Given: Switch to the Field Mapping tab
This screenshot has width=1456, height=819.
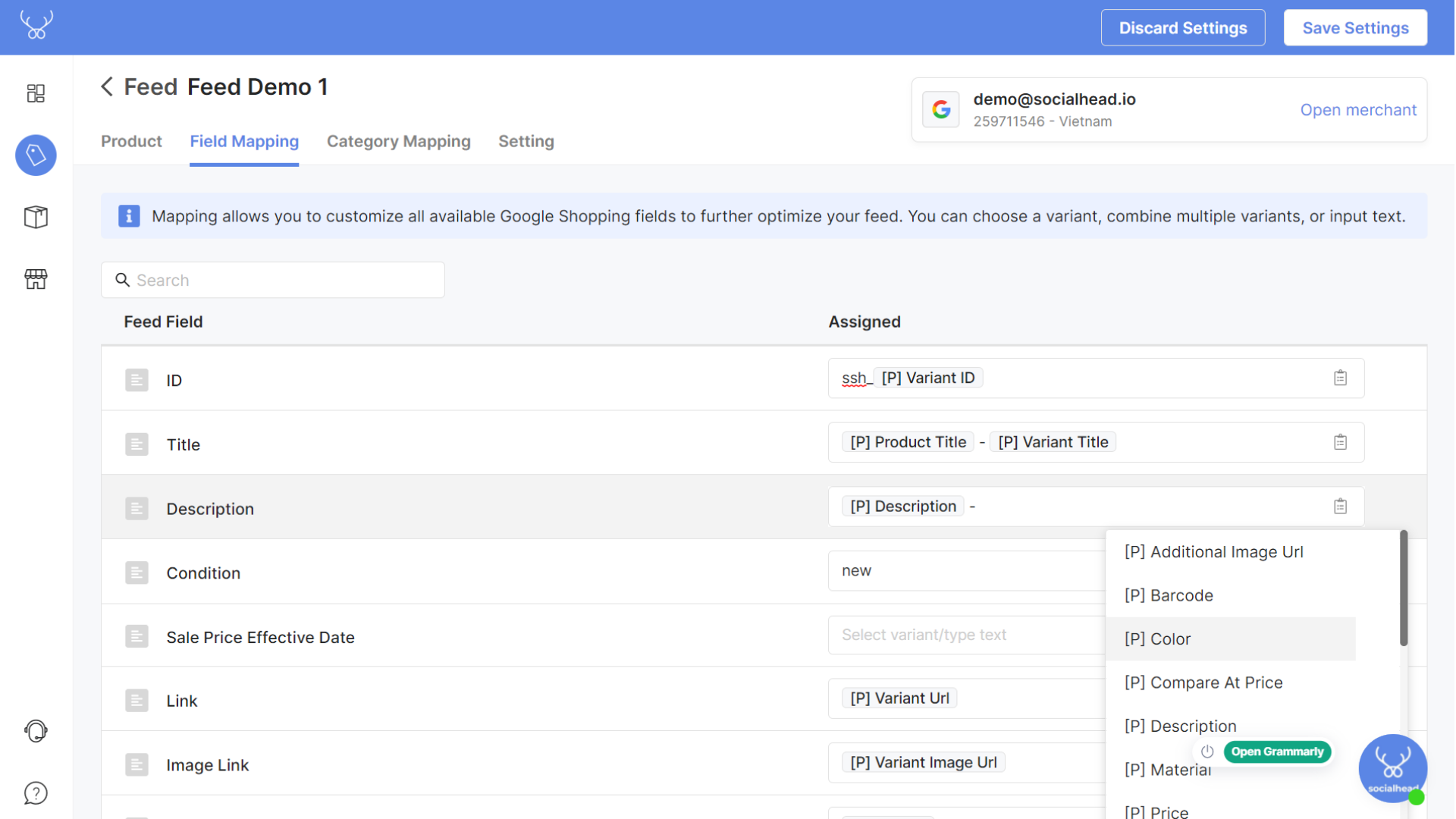Looking at the screenshot, I should tap(244, 141).
